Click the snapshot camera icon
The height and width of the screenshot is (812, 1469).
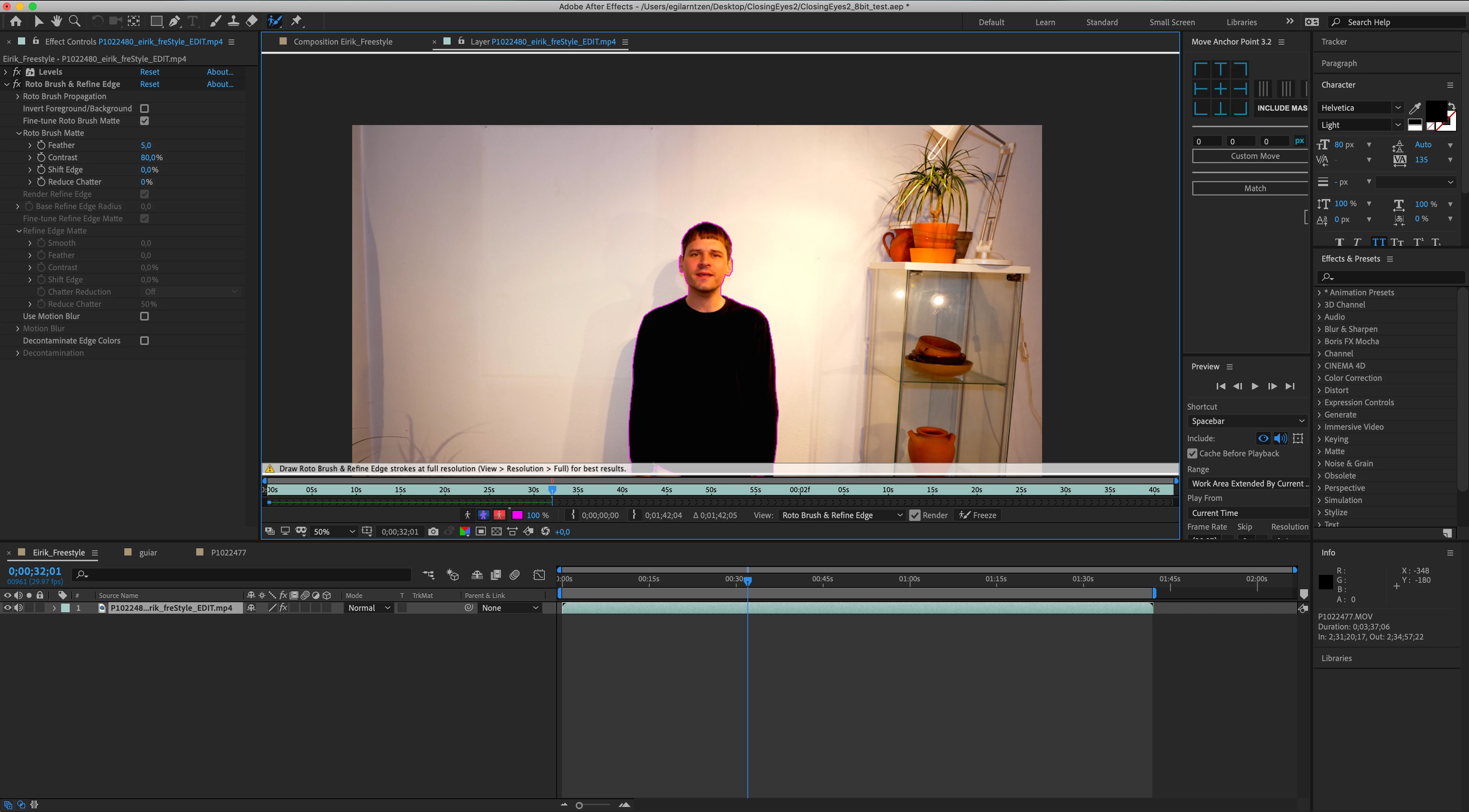click(433, 531)
